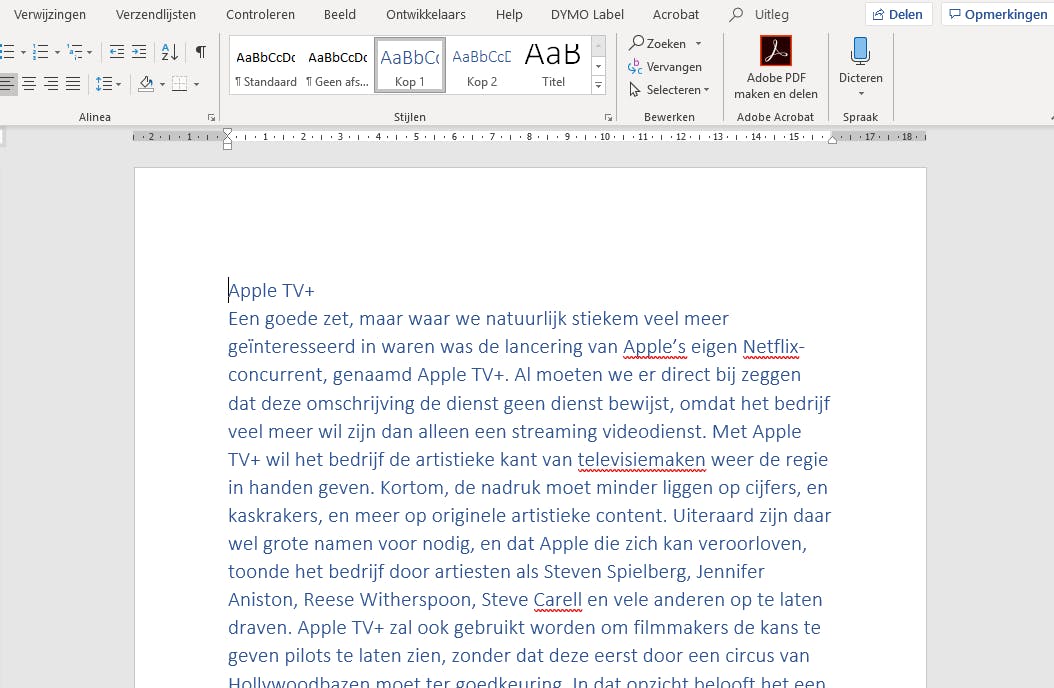Open the Help tab
This screenshot has height=688, width=1054.
tap(509, 14)
